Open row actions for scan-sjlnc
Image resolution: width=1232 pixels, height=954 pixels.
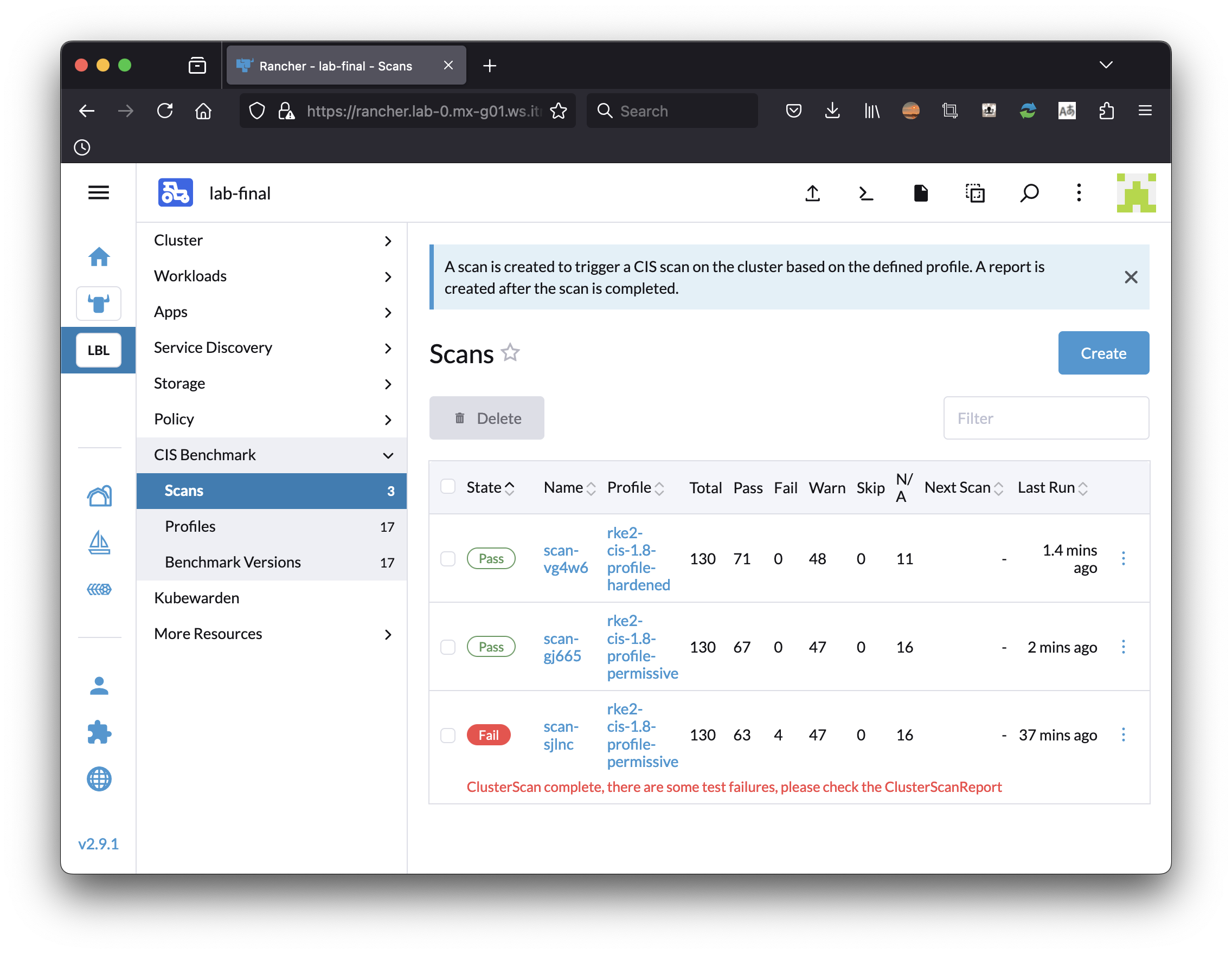[1124, 734]
